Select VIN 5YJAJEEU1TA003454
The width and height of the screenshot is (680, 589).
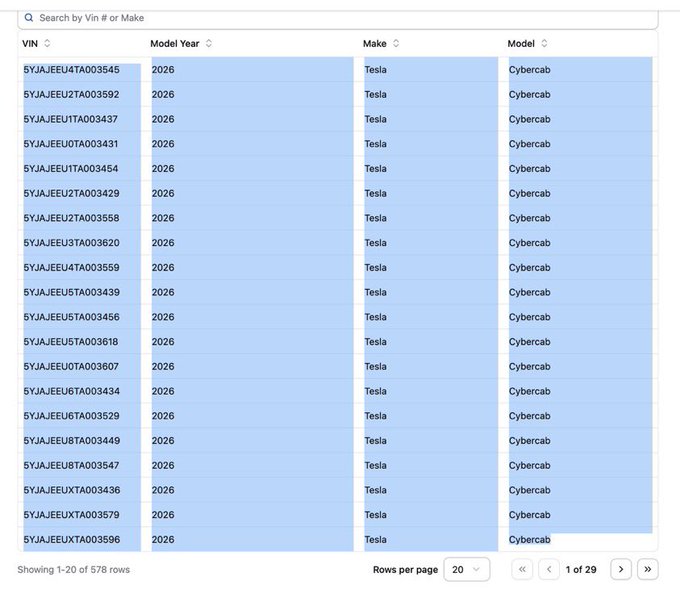[x=71, y=169]
